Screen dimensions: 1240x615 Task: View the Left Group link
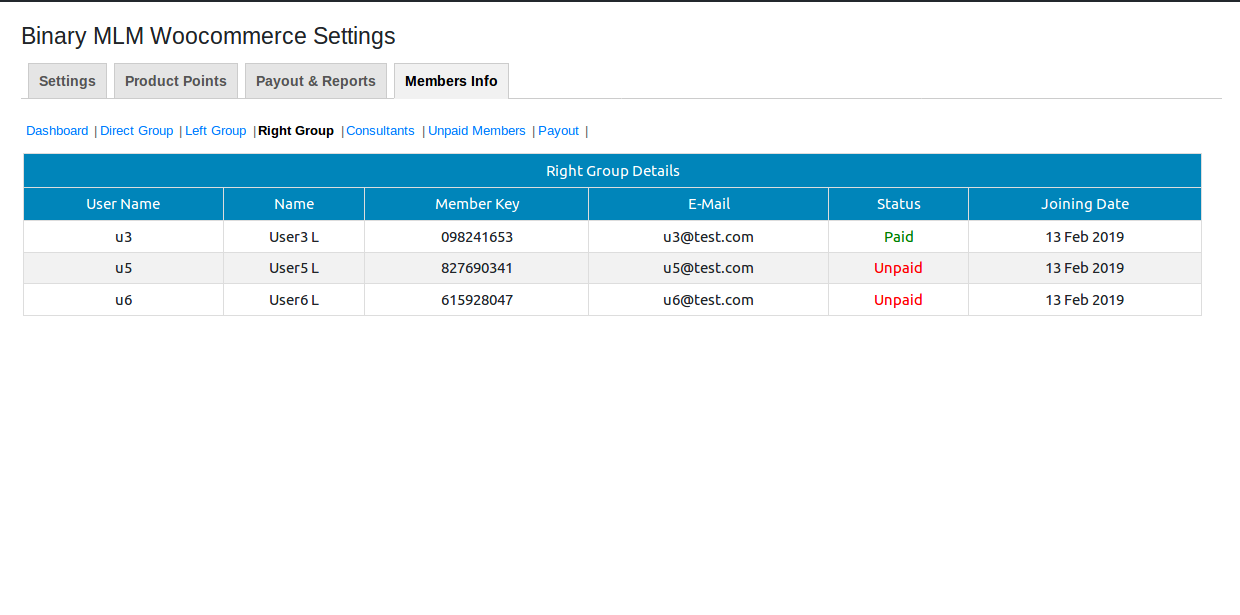[x=215, y=131]
